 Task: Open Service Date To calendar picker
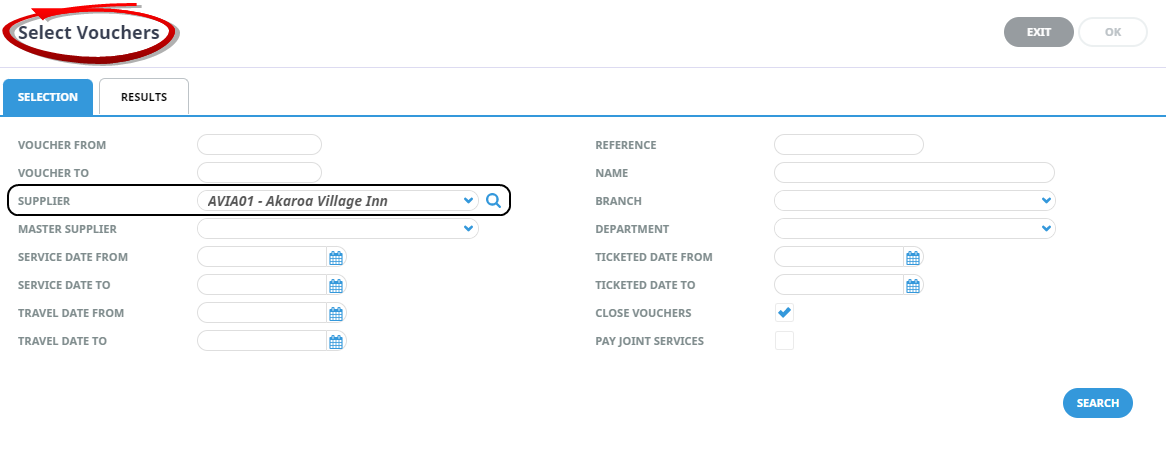(336, 286)
